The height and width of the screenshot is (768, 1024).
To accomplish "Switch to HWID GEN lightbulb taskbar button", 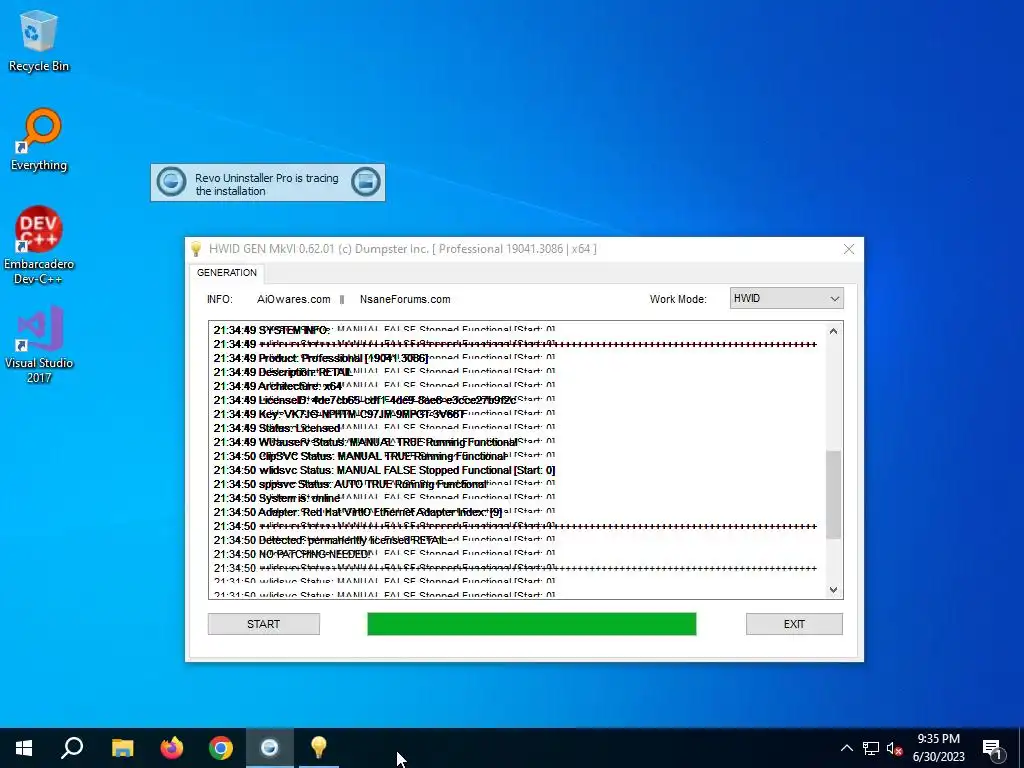I will click(x=319, y=748).
